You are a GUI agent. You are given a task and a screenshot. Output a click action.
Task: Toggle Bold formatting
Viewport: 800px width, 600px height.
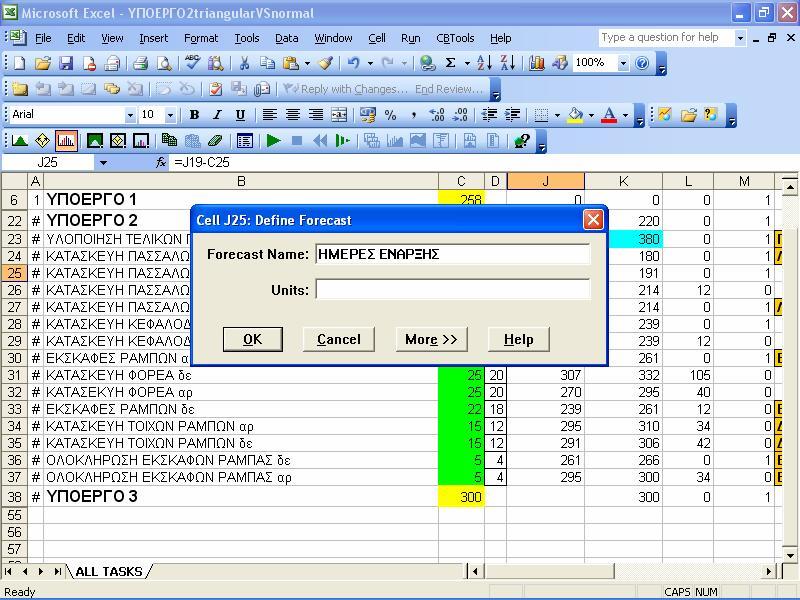[x=194, y=115]
